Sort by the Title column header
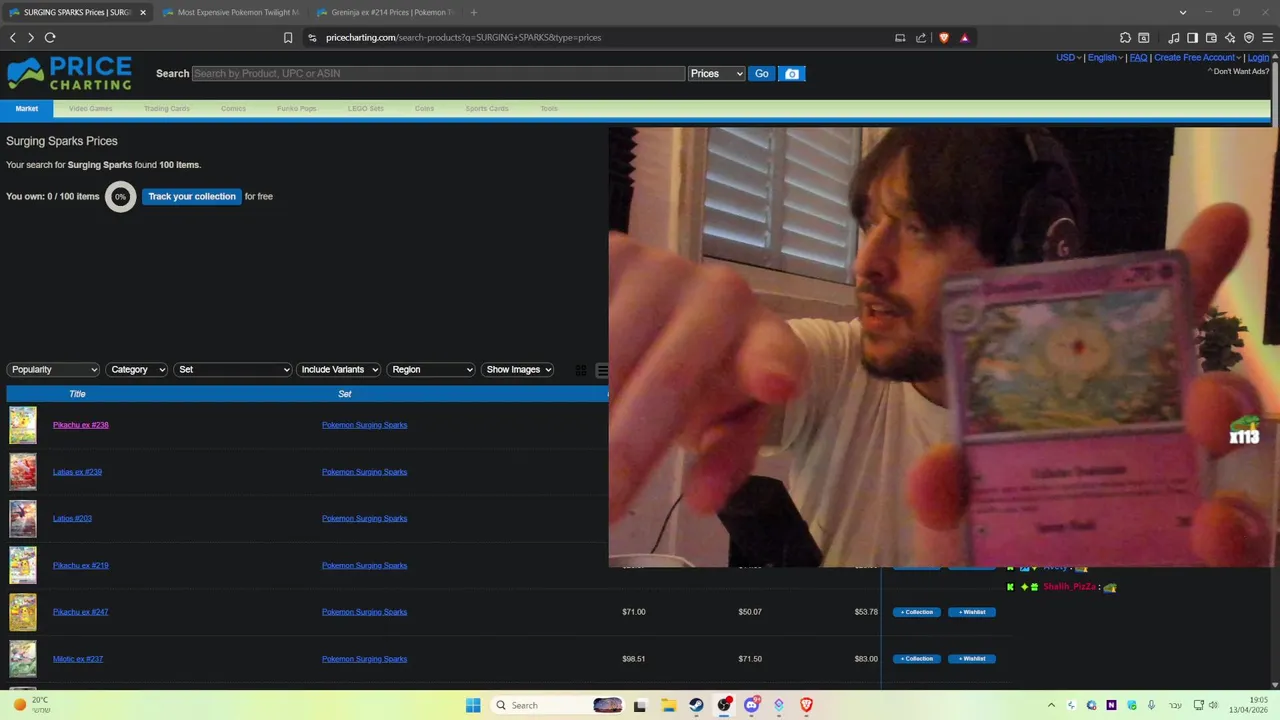The image size is (1280, 720). [x=77, y=394]
